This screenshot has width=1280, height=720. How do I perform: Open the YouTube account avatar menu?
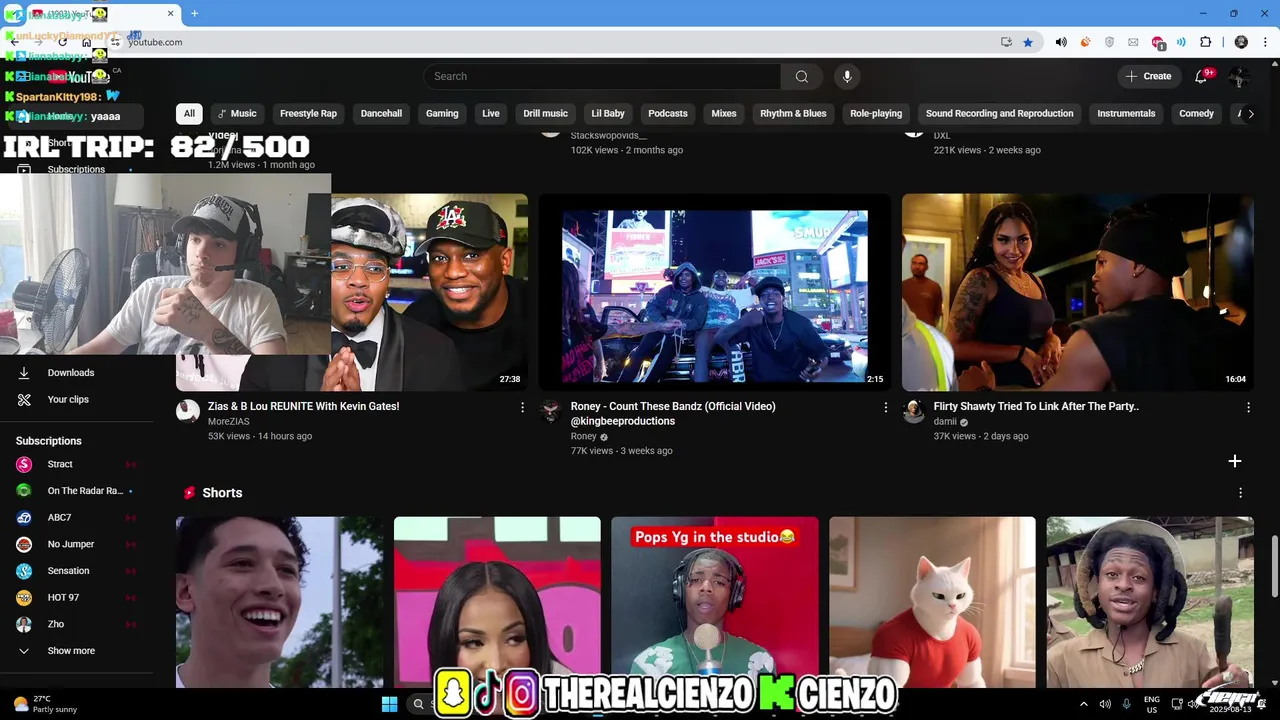[x=1239, y=76]
